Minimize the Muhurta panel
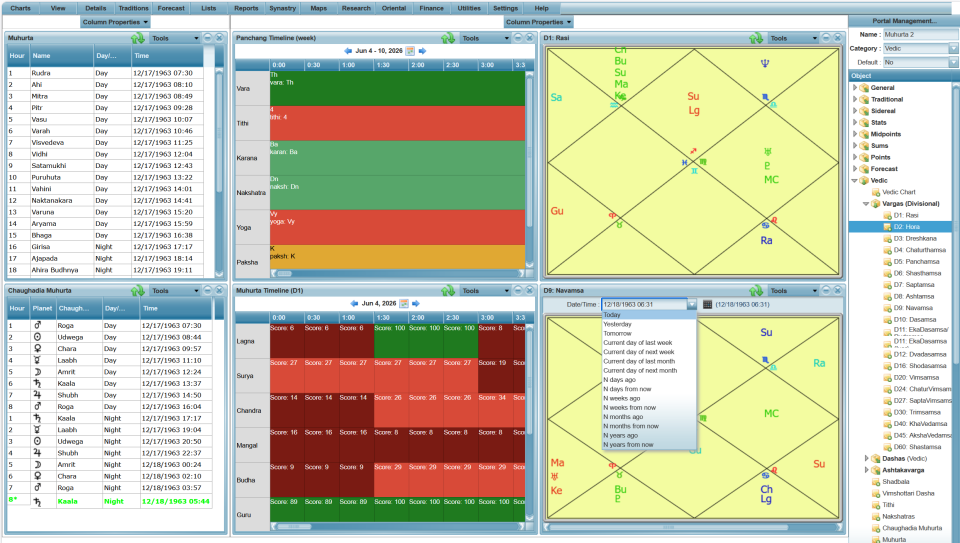The height and width of the screenshot is (543, 960). point(208,38)
